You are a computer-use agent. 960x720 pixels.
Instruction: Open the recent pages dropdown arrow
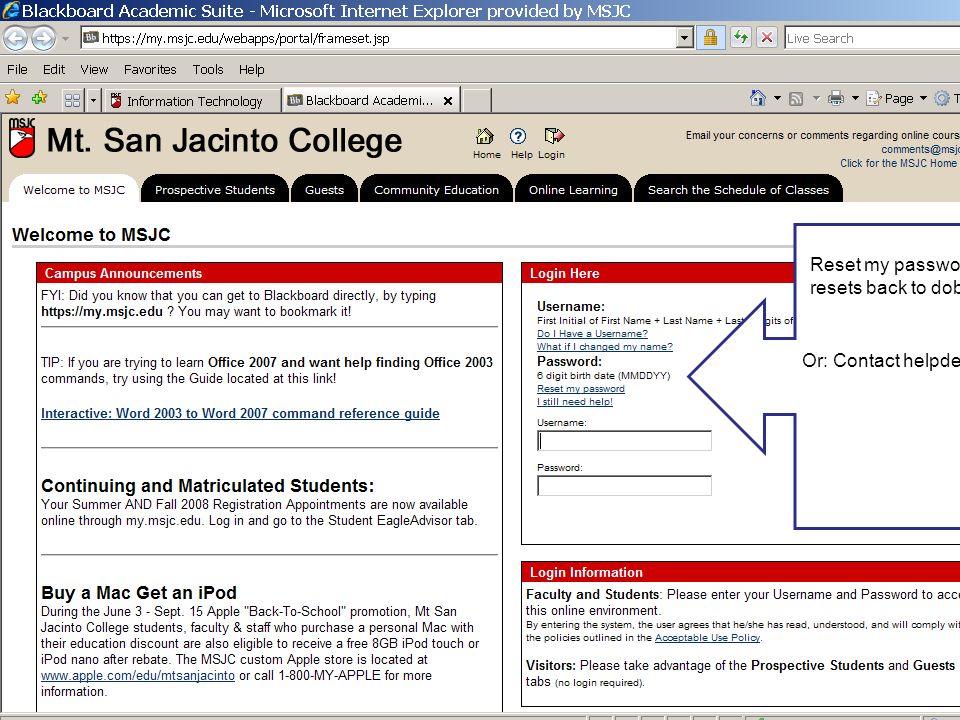(x=66, y=39)
